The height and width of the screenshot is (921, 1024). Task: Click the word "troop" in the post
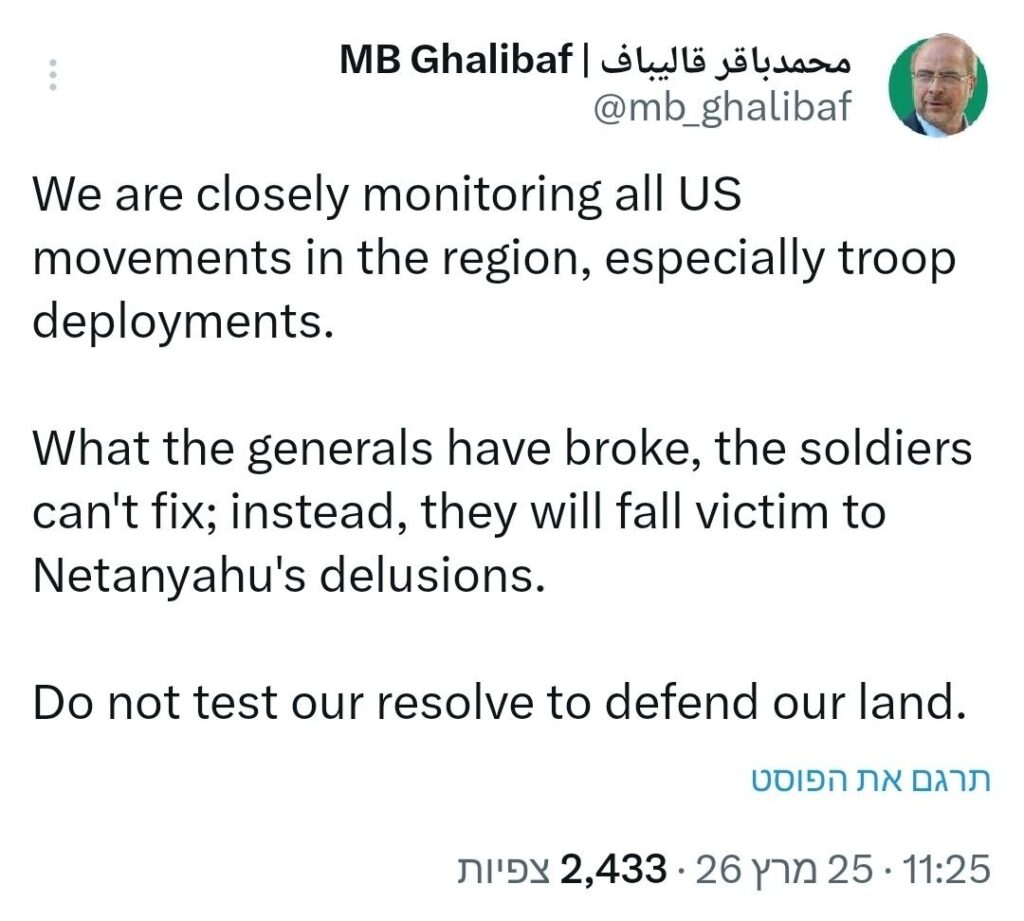click(893, 260)
